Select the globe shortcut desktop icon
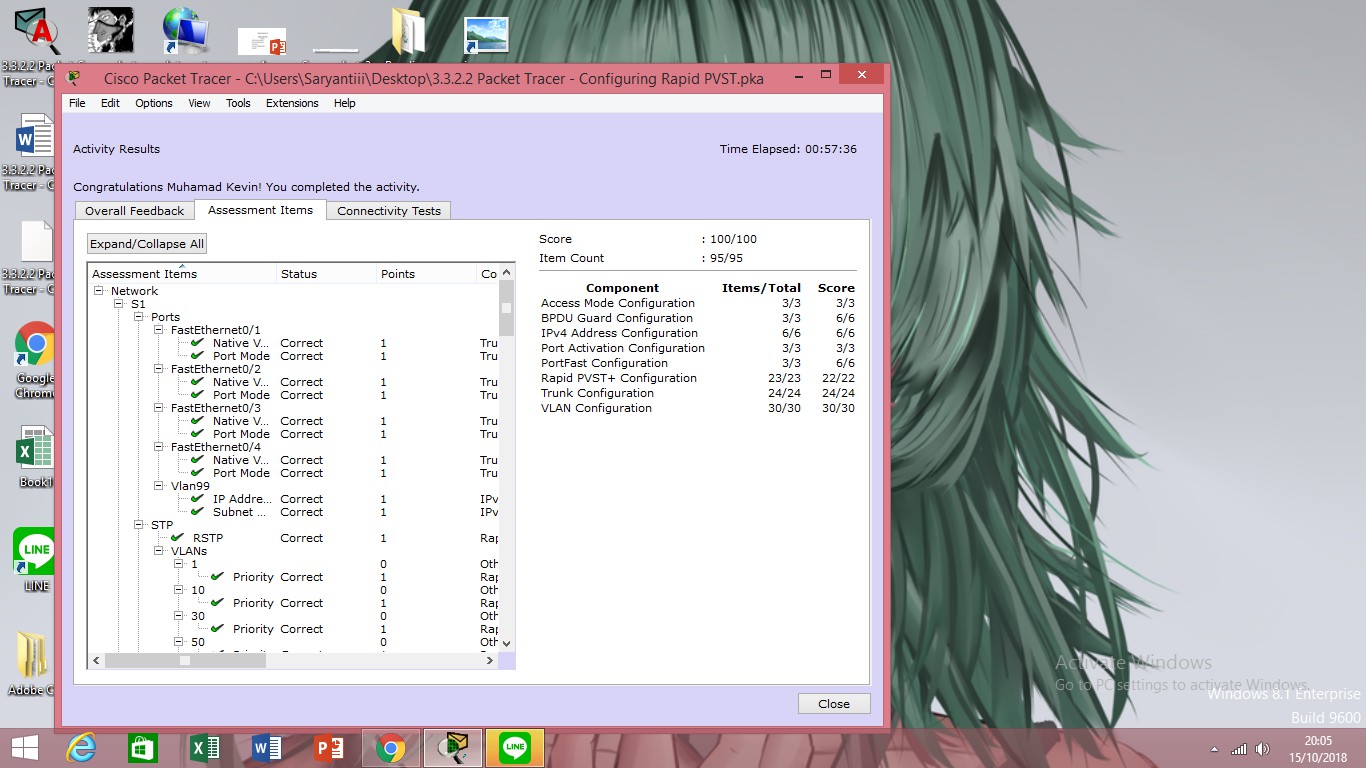This screenshot has height=768, width=1366. click(185, 31)
